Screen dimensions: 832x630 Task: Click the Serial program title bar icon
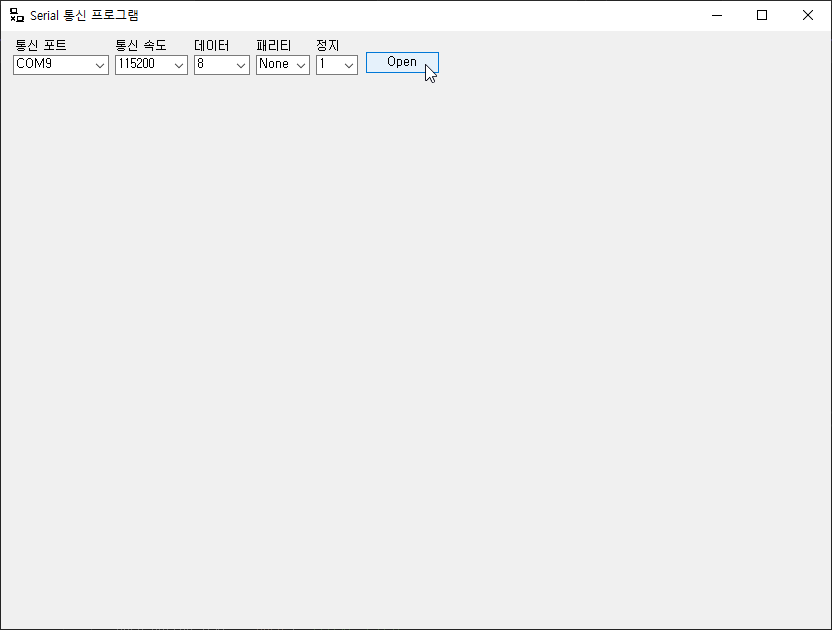pyautogui.click(x=17, y=15)
